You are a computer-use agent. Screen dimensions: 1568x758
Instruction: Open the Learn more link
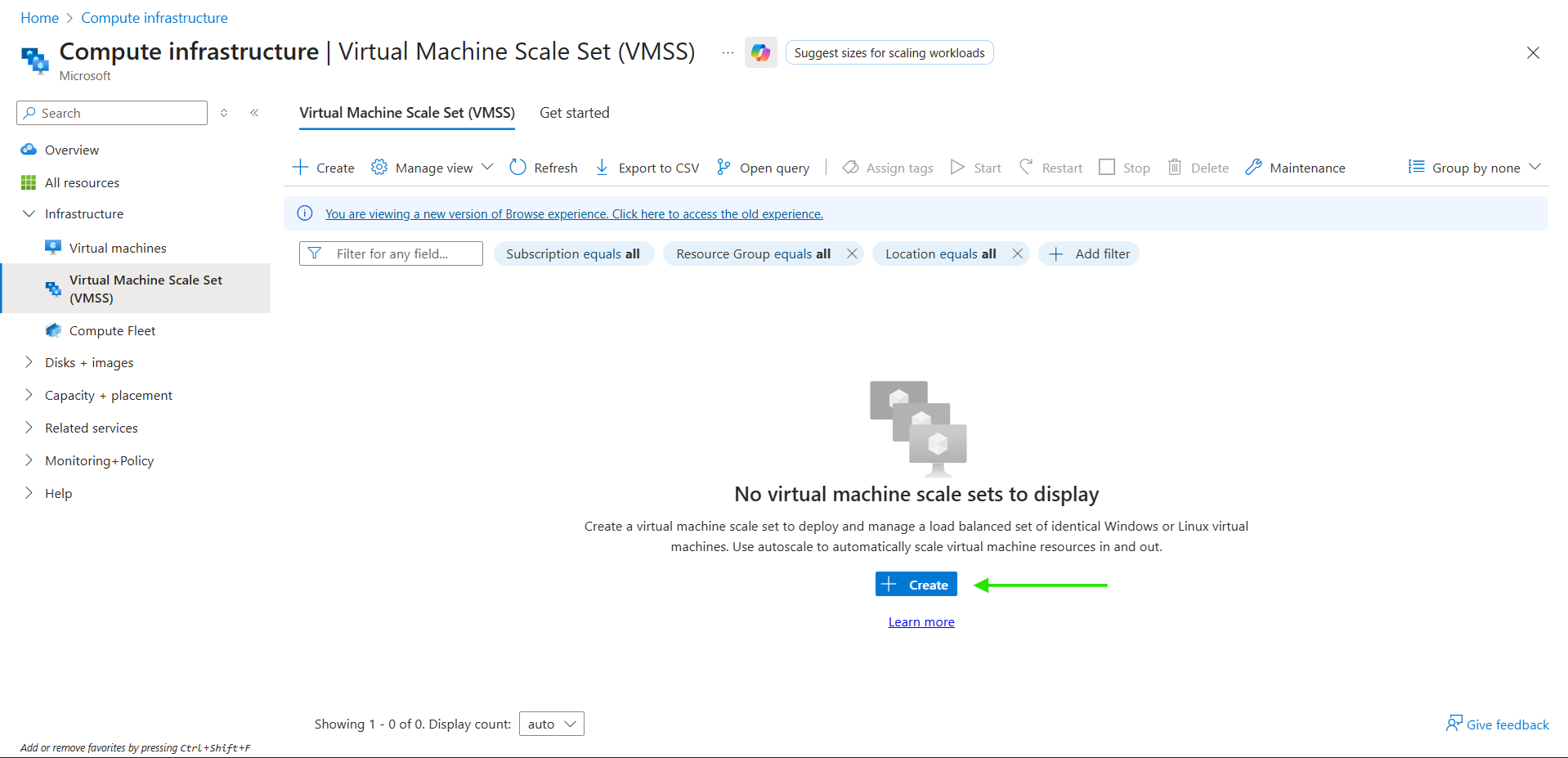[921, 622]
